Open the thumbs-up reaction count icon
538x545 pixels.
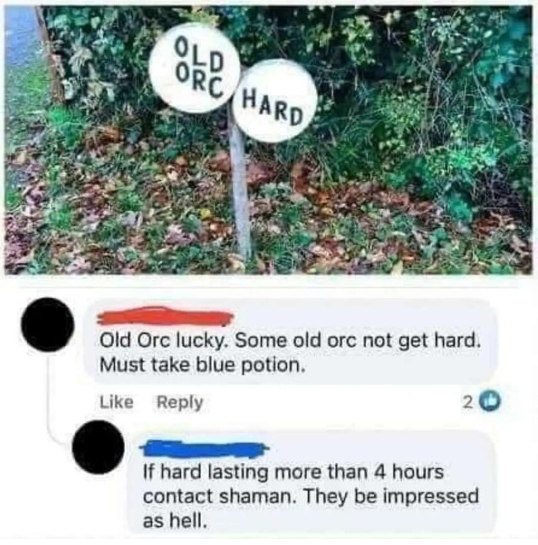coord(490,402)
